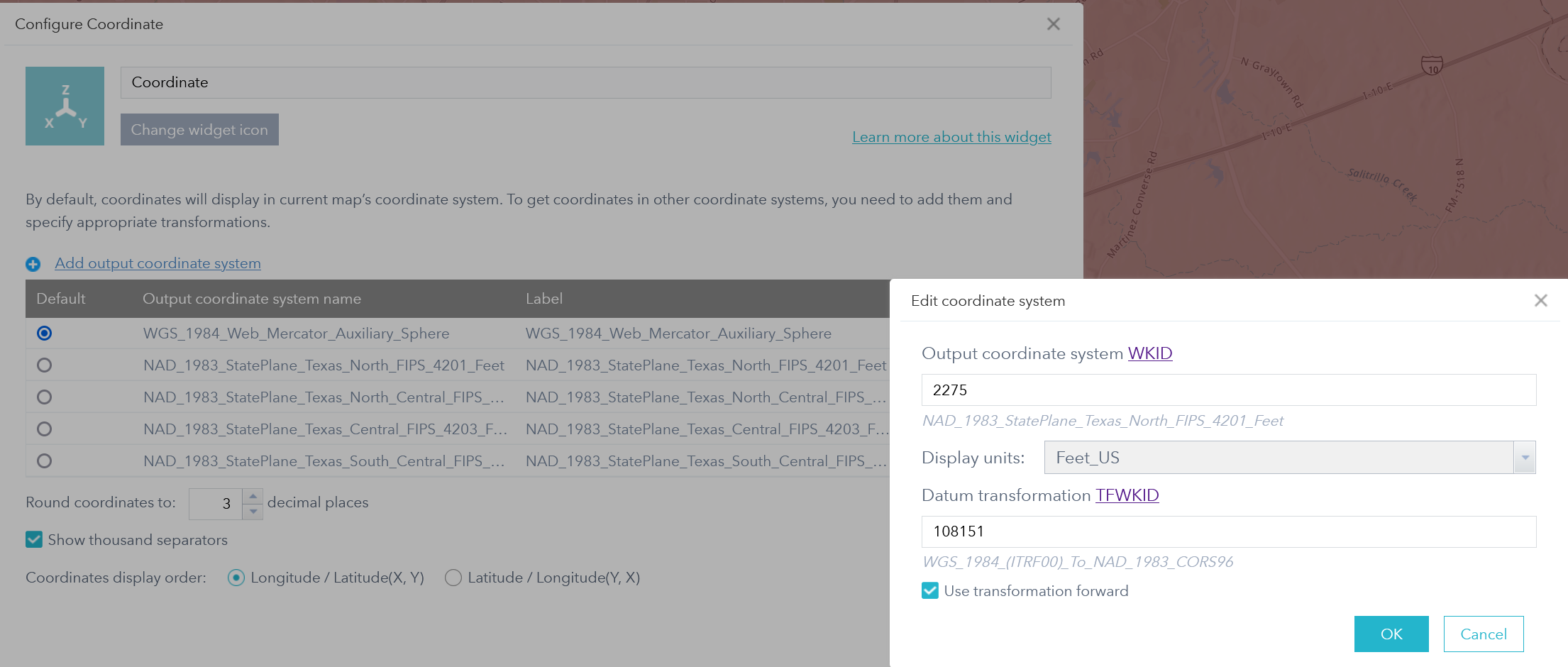Click Add output coordinate system link
Screen dimensions: 1568x667
click(158, 263)
